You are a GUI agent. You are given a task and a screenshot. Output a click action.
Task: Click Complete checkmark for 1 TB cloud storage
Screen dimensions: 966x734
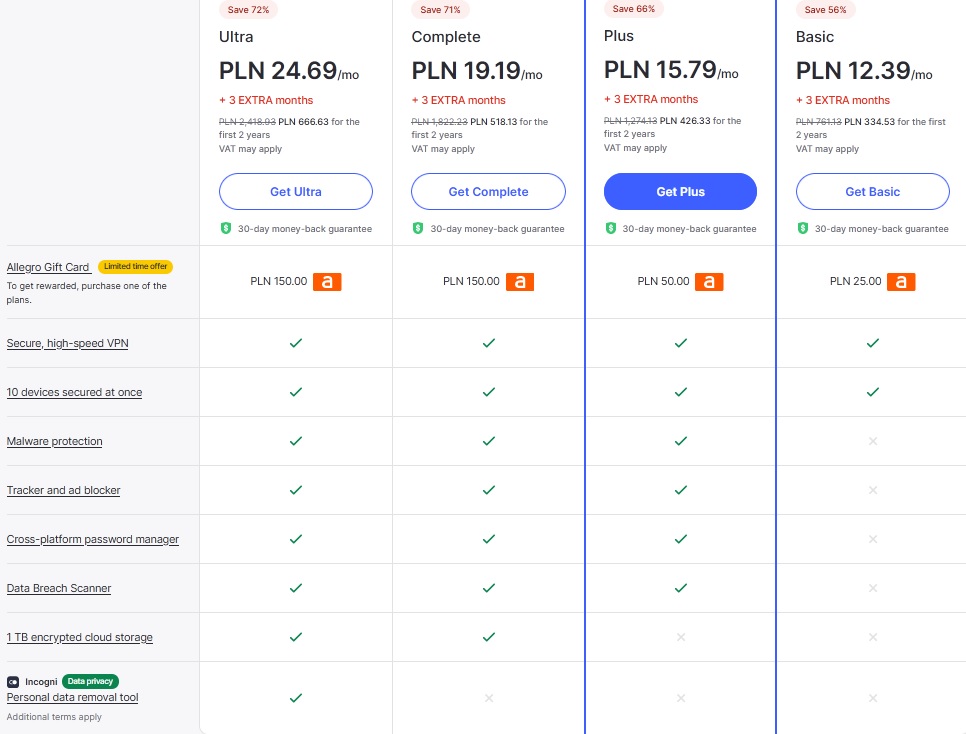489,637
